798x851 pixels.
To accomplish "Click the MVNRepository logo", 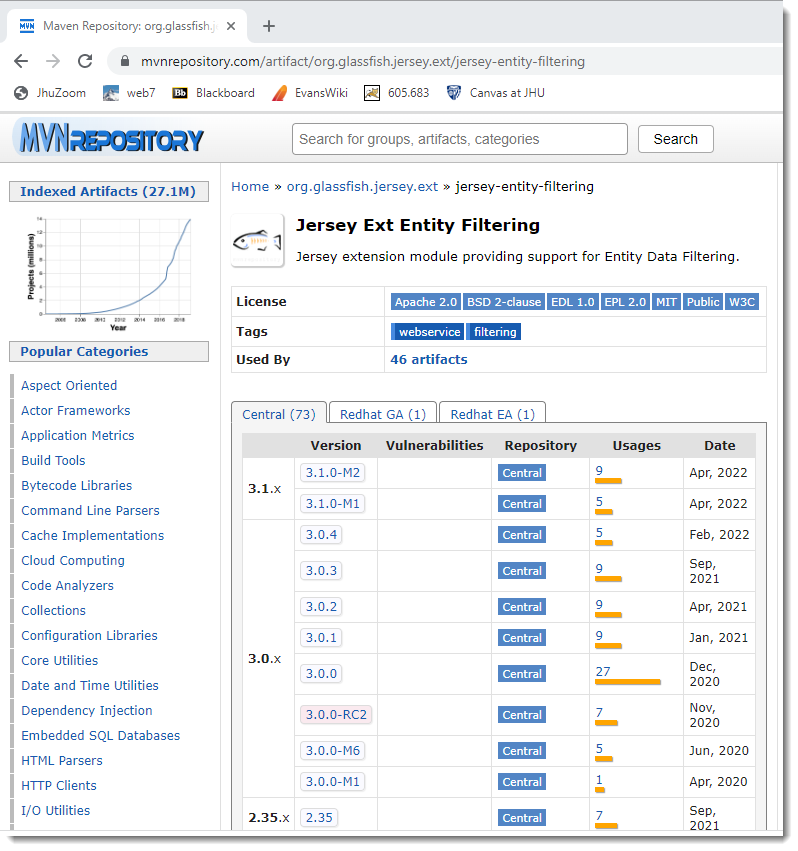I will pos(111,138).
